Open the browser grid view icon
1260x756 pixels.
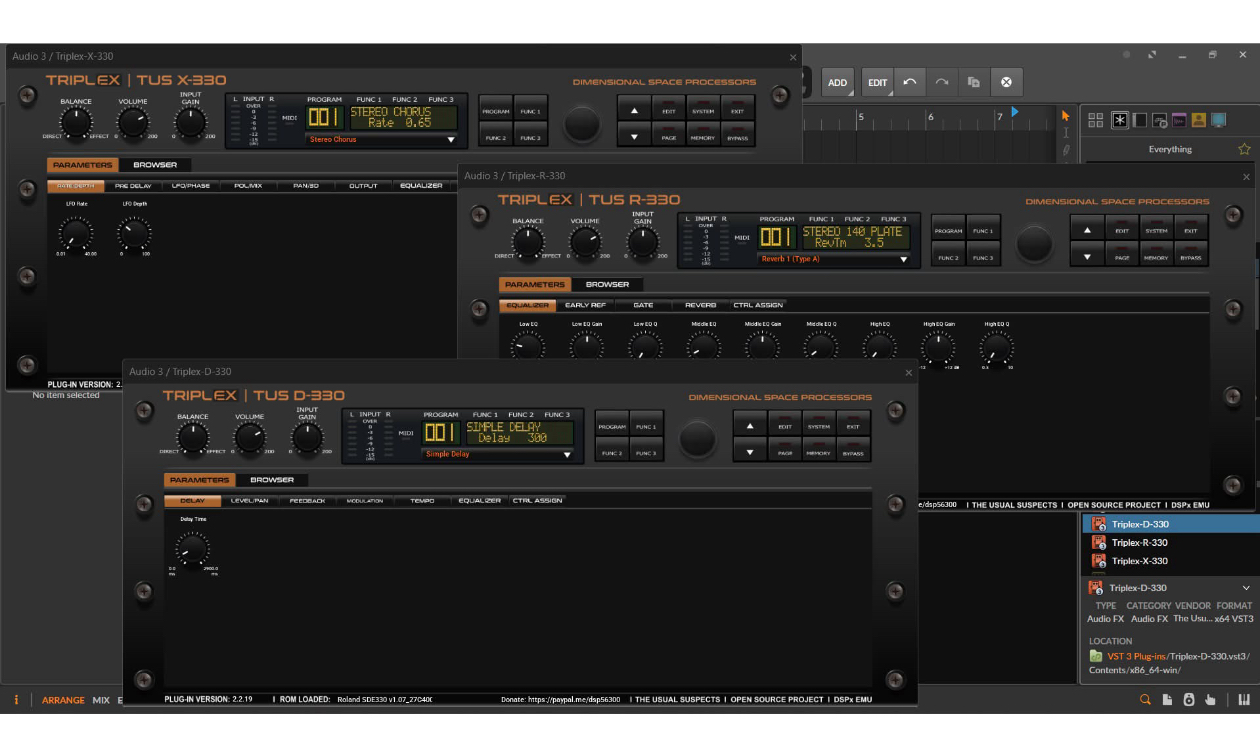(1096, 120)
